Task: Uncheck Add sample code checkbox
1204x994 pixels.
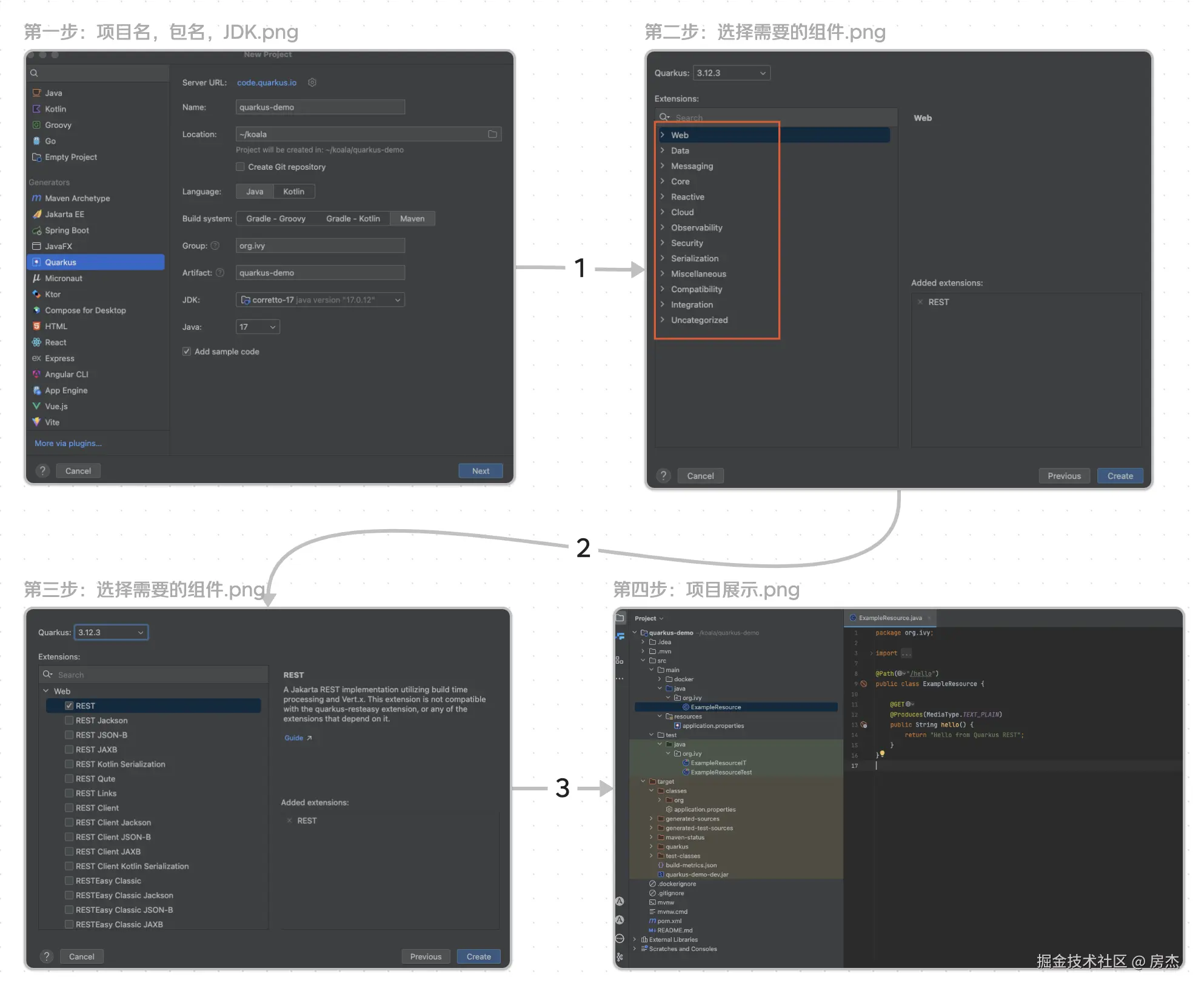Action: click(187, 352)
